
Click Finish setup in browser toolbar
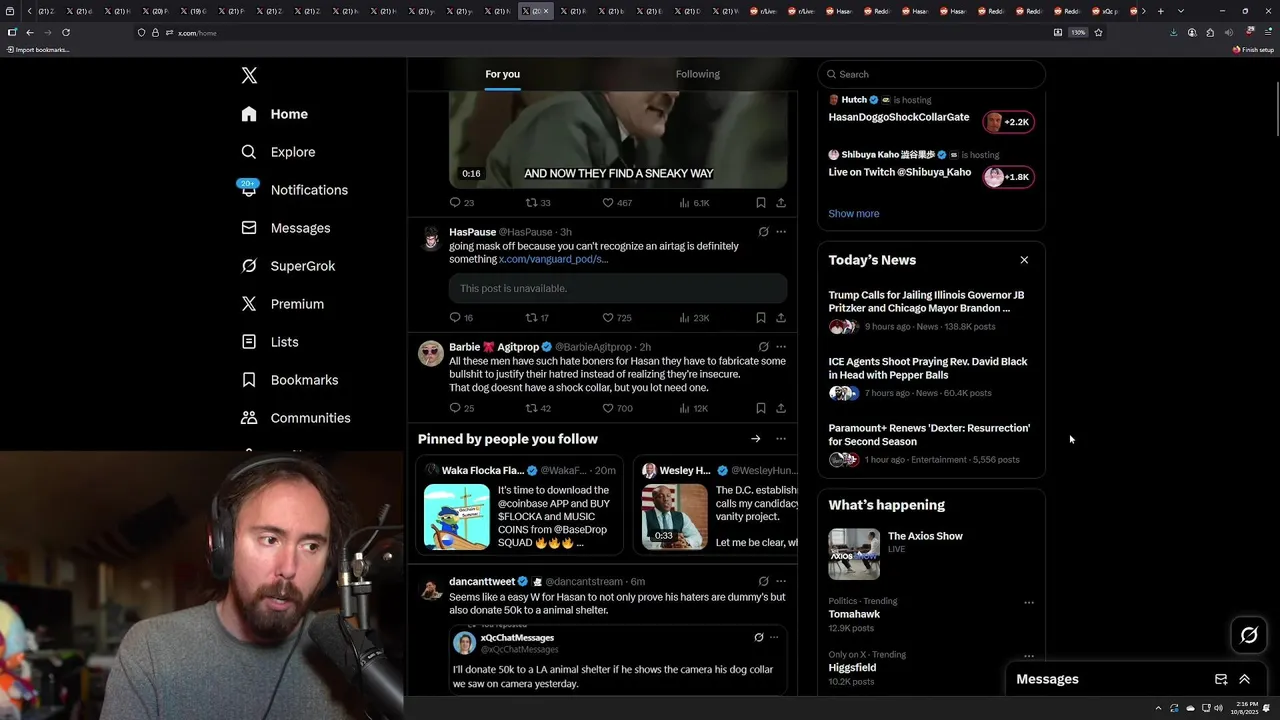pyautogui.click(x=1253, y=49)
